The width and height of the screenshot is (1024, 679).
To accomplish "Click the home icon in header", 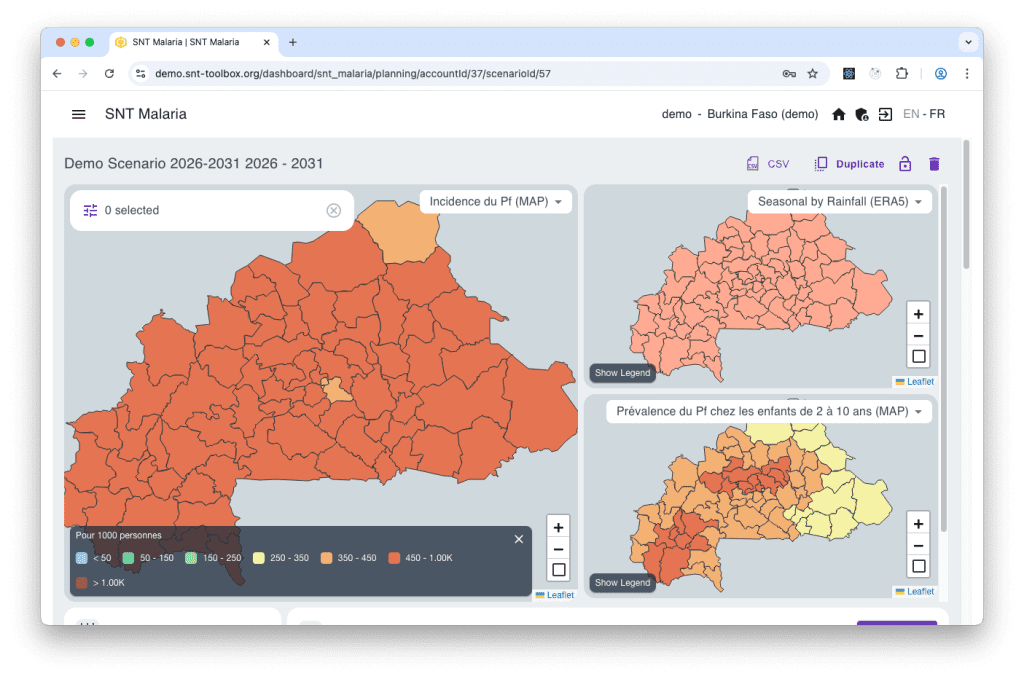I will click(839, 114).
